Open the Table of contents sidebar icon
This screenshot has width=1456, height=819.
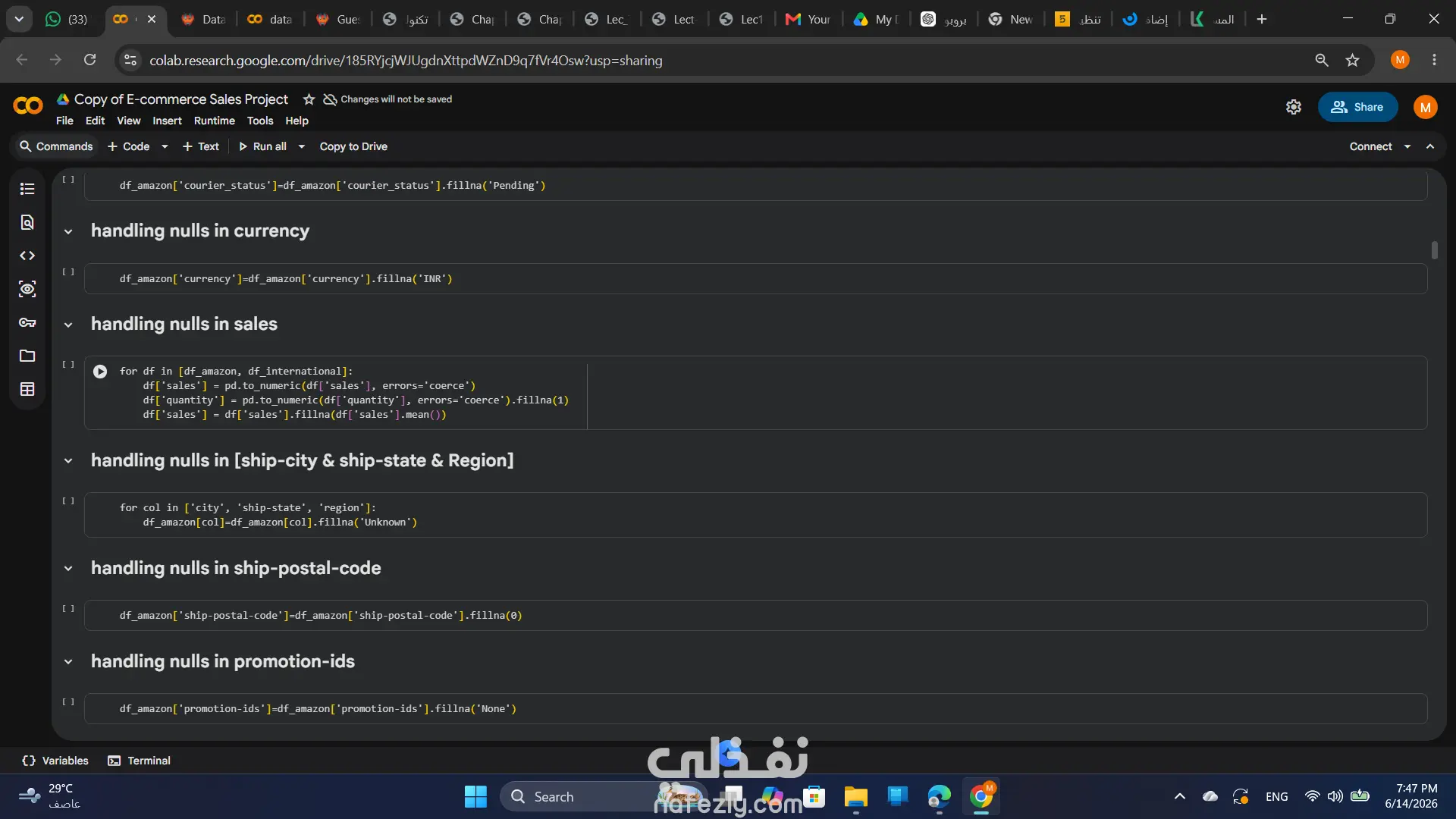click(27, 189)
